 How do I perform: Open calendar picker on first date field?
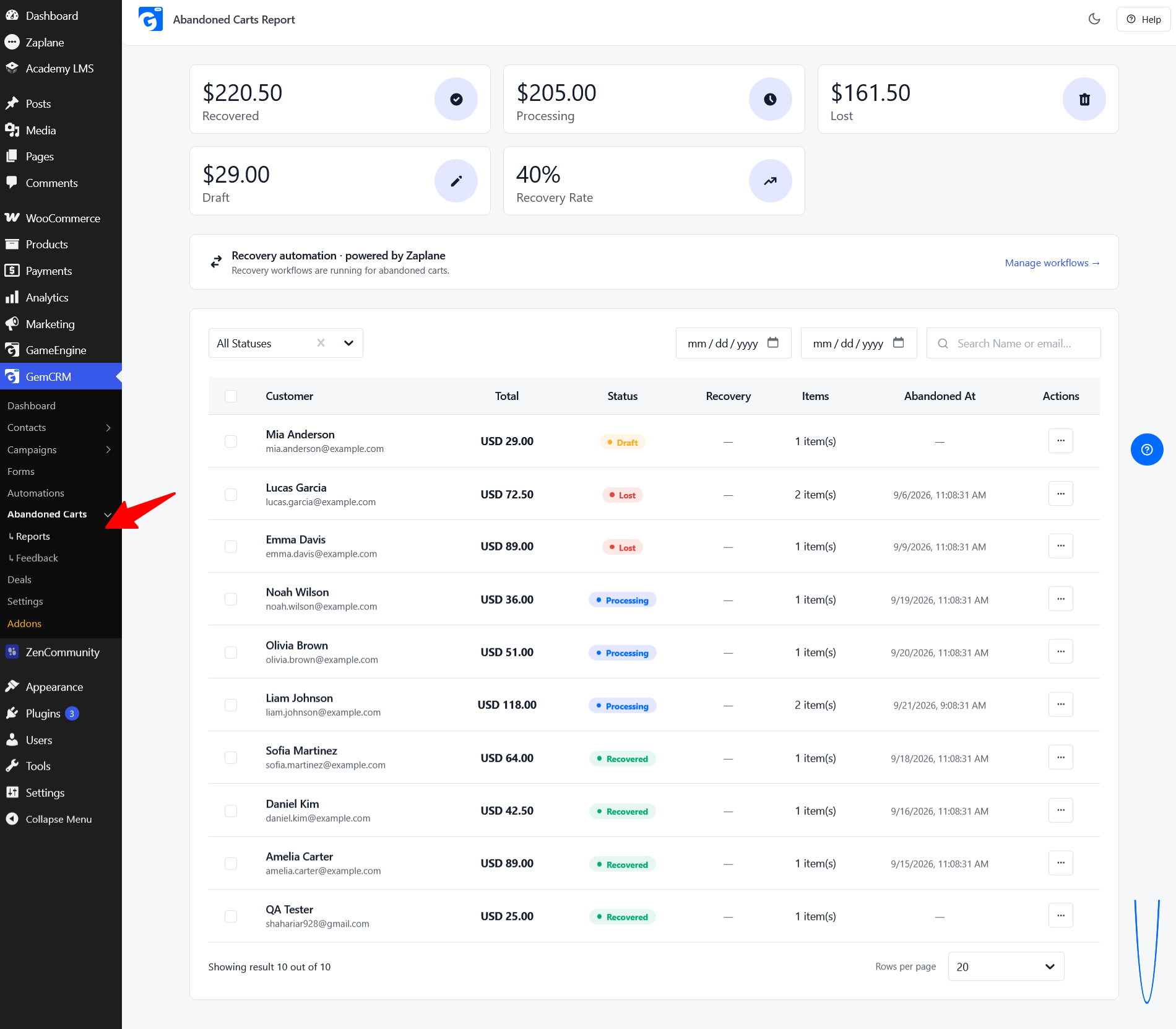click(773, 342)
